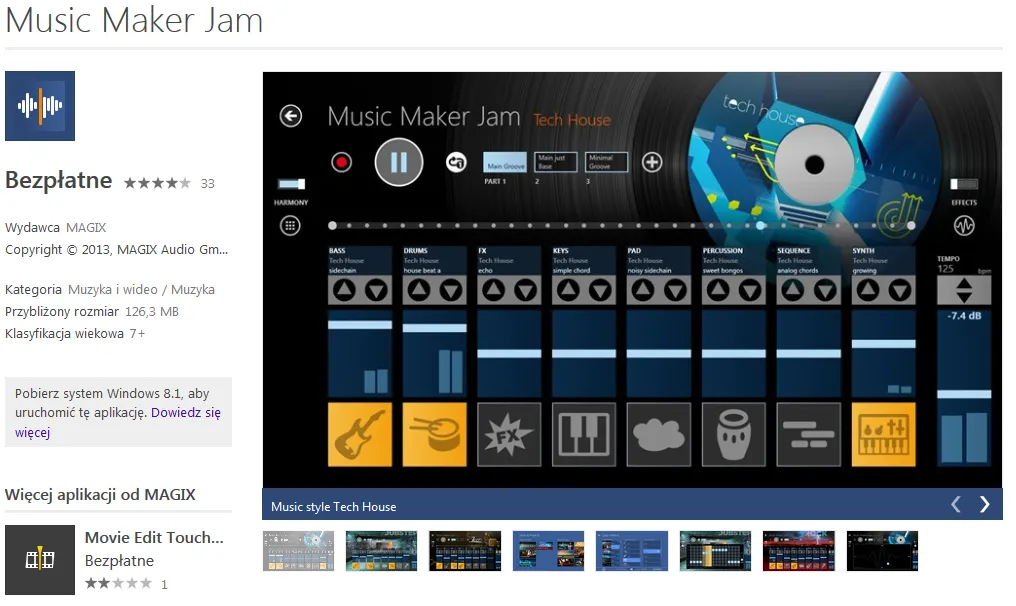Open the effects waveform icon
The height and width of the screenshot is (606, 1016).
point(964,226)
